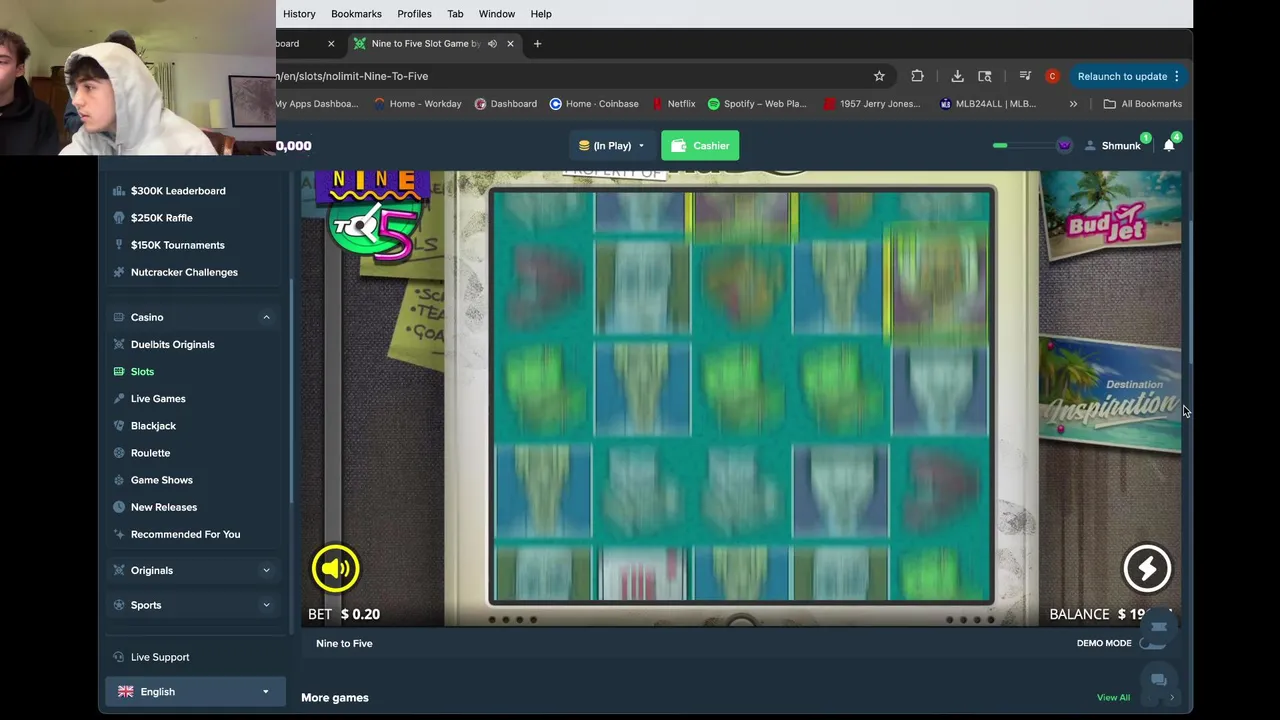Show more bookmarks with the double chevron

coord(1073,104)
